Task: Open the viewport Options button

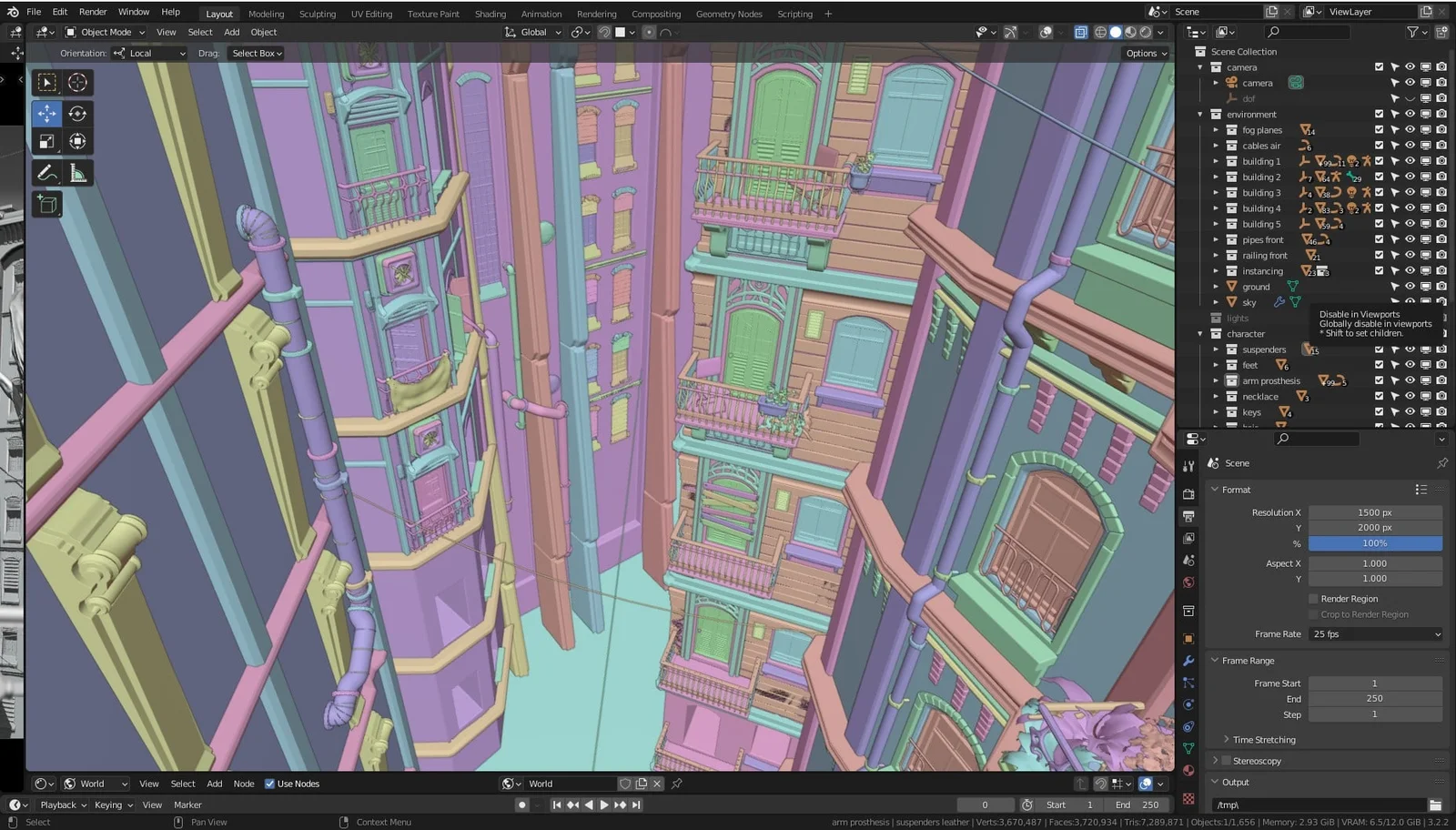Action: [1145, 54]
